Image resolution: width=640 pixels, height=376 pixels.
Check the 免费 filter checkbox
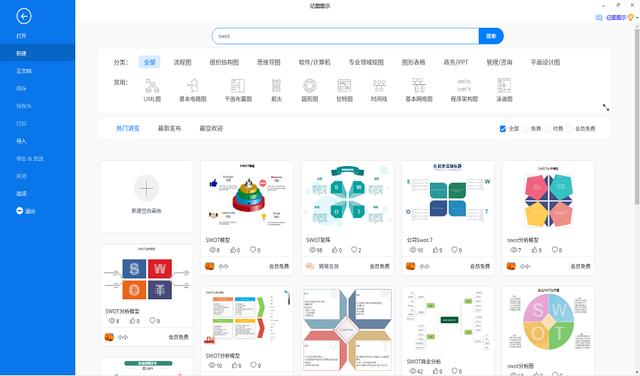coord(525,129)
